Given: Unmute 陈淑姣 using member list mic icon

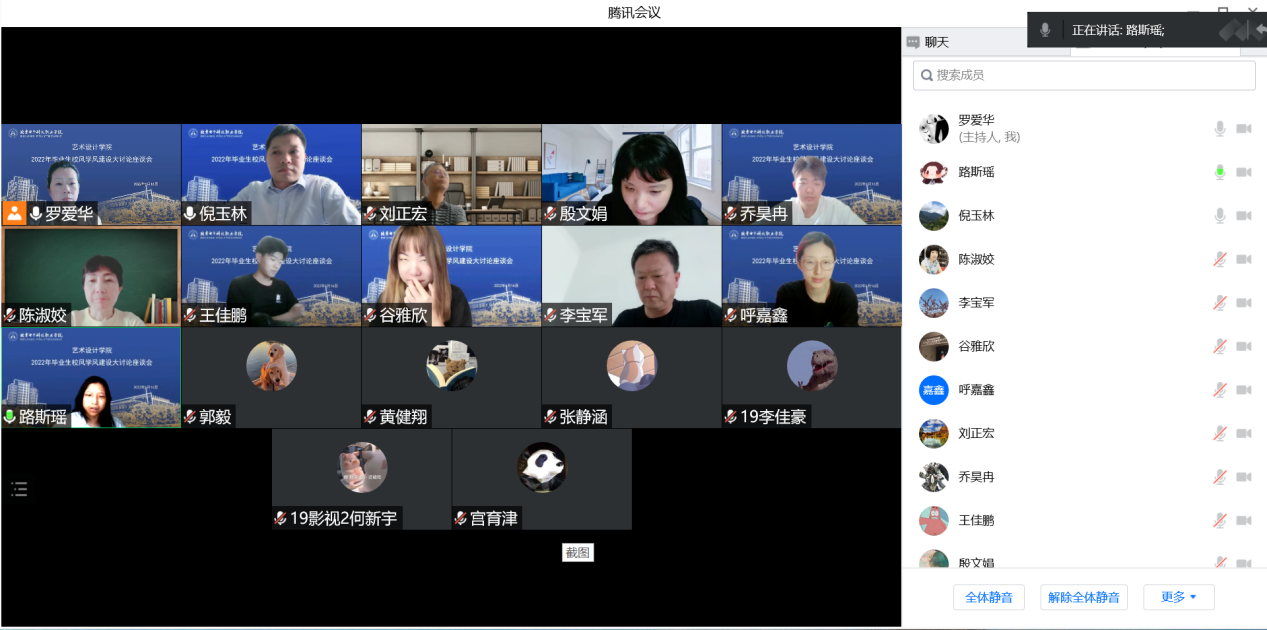Looking at the screenshot, I should pyautogui.click(x=1219, y=259).
